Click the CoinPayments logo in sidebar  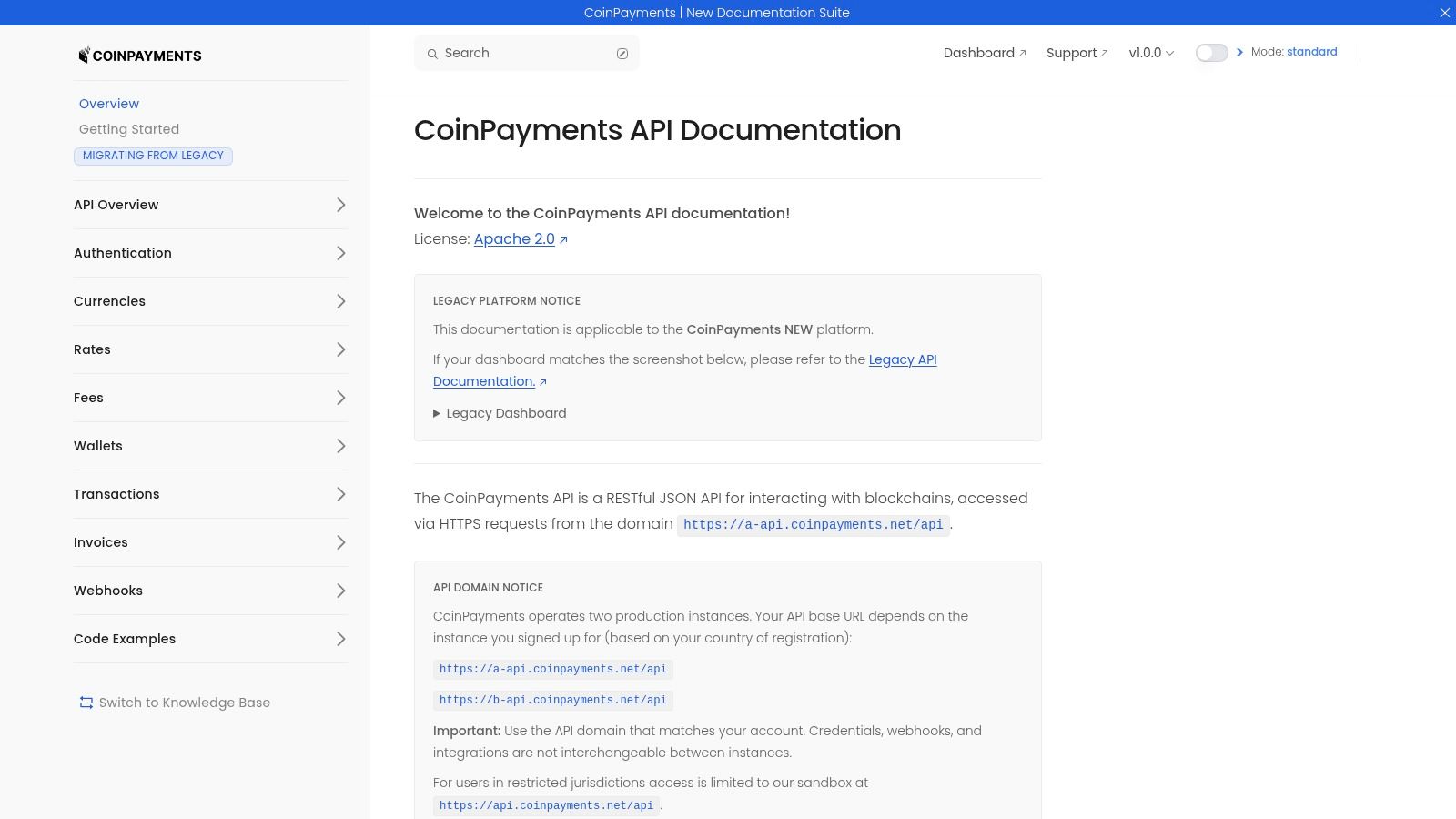pyautogui.click(x=140, y=56)
